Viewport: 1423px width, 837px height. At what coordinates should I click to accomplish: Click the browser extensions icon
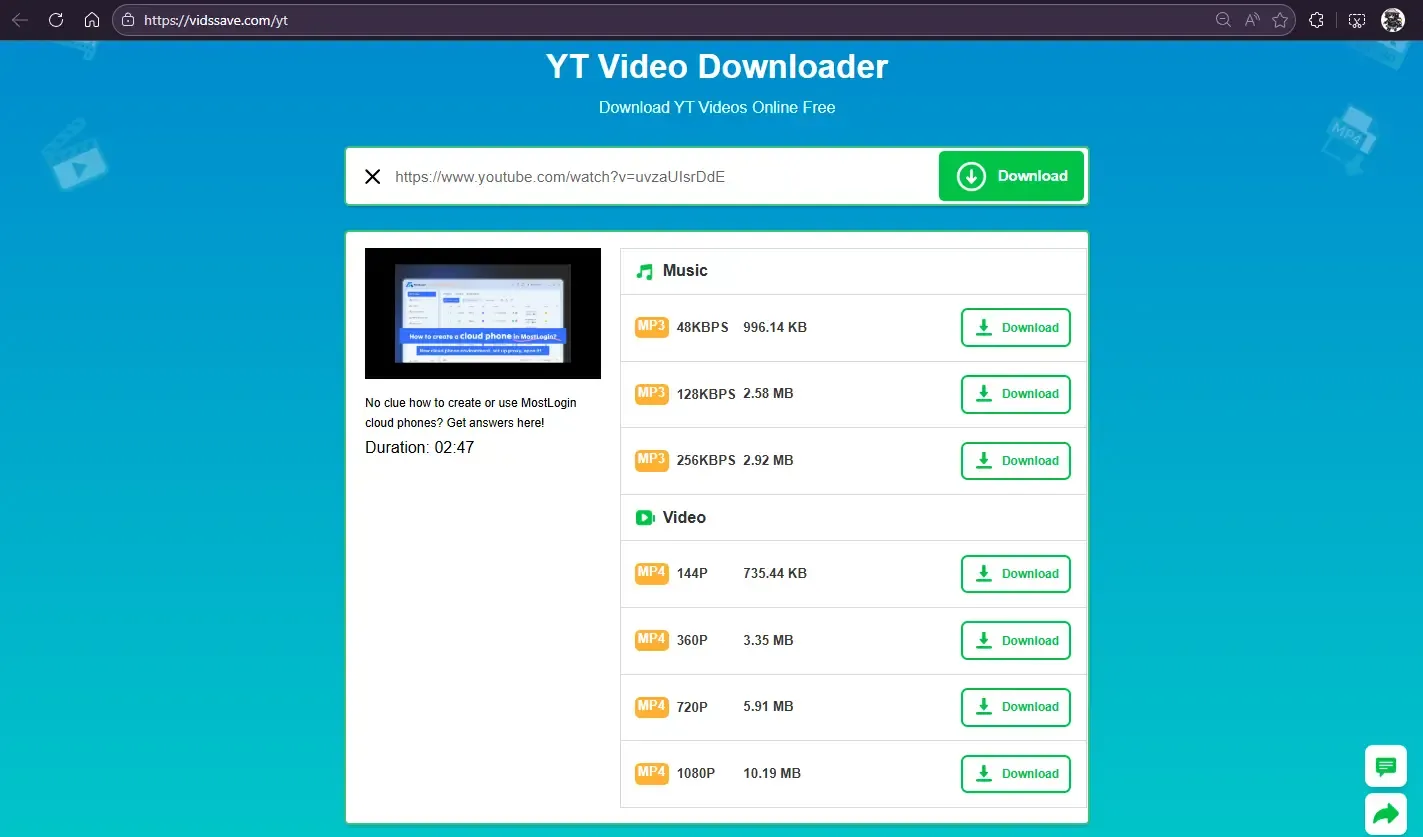pyautogui.click(x=1316, y=19)
